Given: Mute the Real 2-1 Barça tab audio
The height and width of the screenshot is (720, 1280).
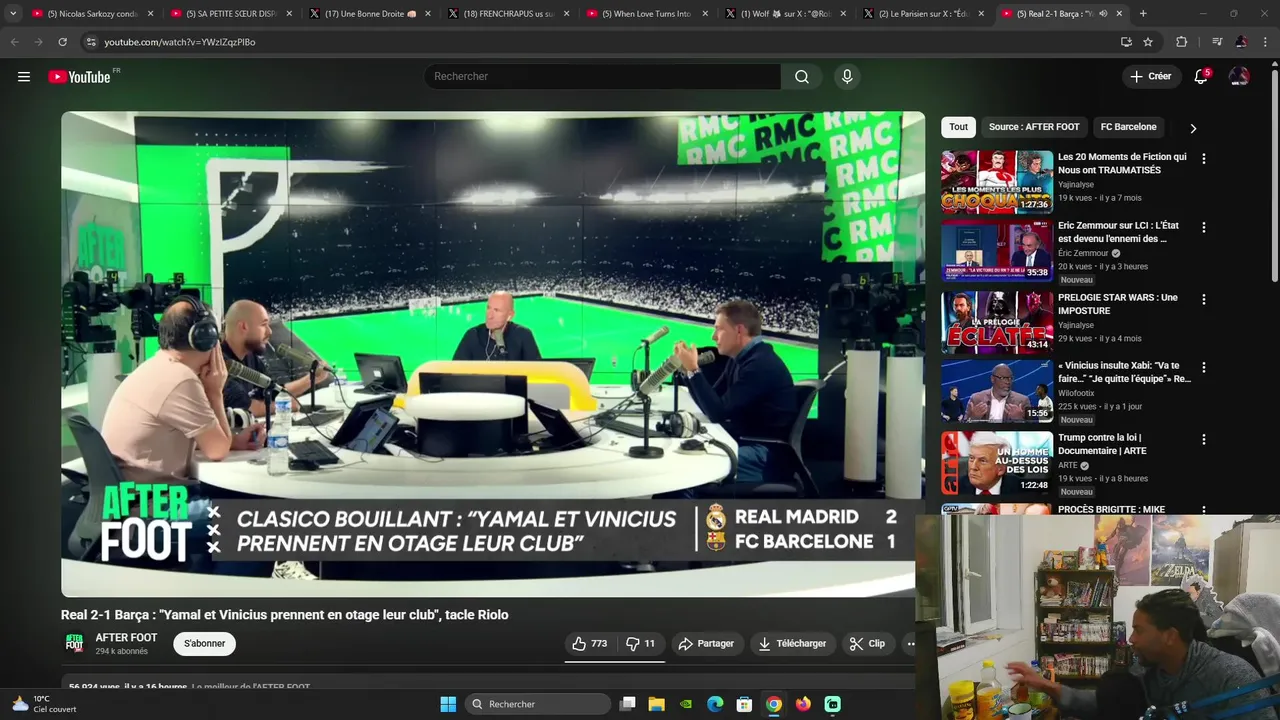Looking at the screenshot, I should point(1103,13).
